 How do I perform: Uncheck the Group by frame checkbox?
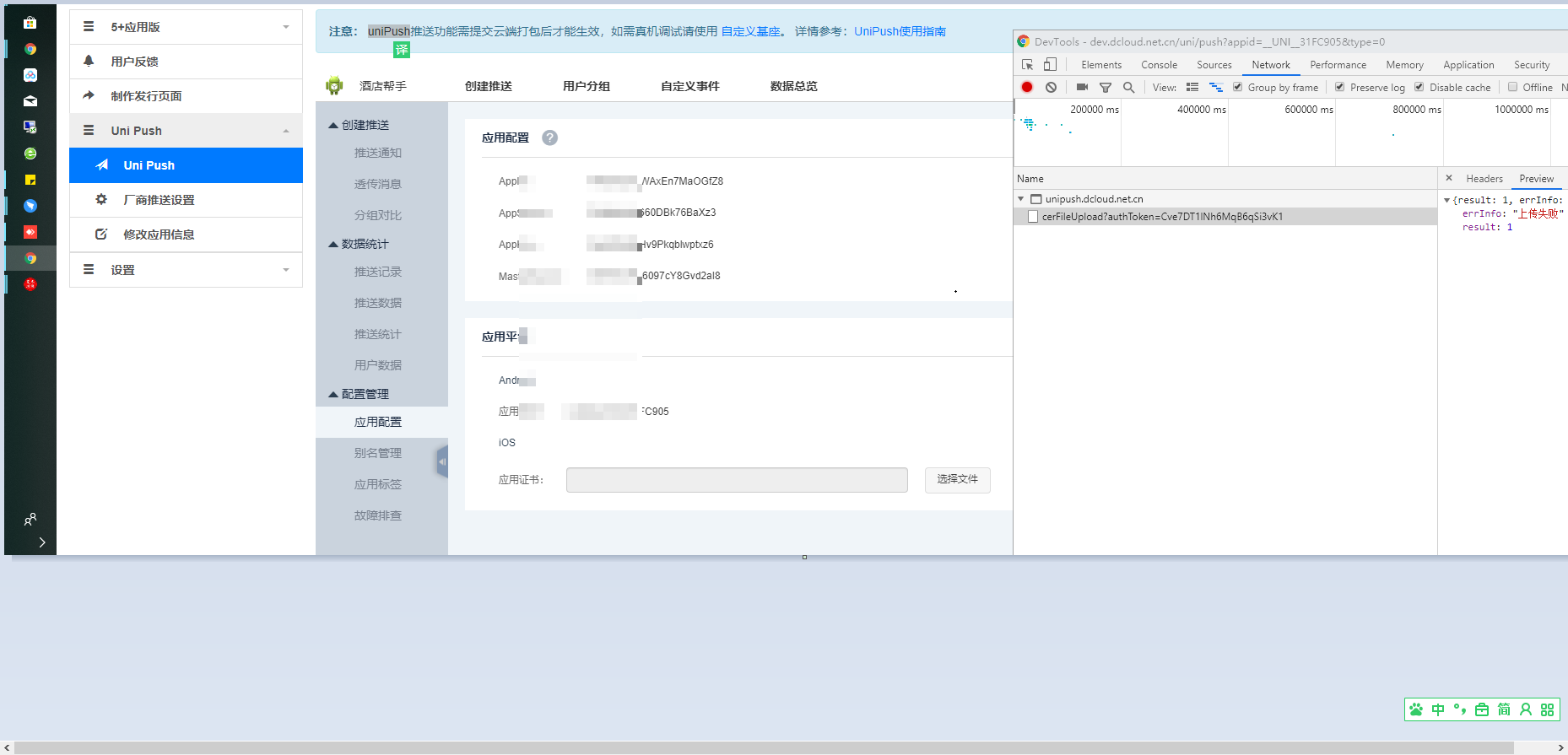pyautogui.click(x=1237, y=87)
